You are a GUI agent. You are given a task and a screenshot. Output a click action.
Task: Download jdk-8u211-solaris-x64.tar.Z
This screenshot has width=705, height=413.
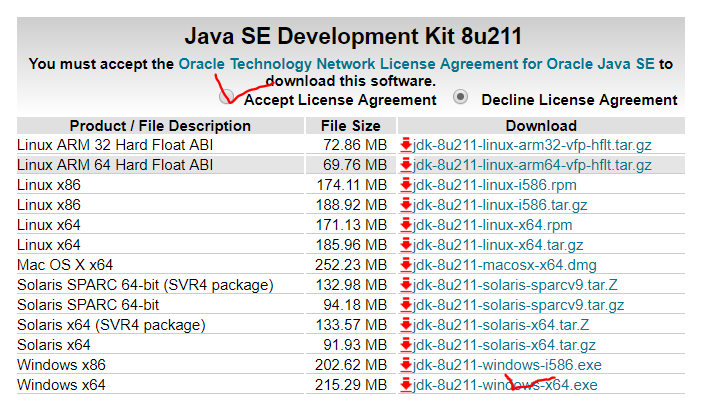point(501,325)
